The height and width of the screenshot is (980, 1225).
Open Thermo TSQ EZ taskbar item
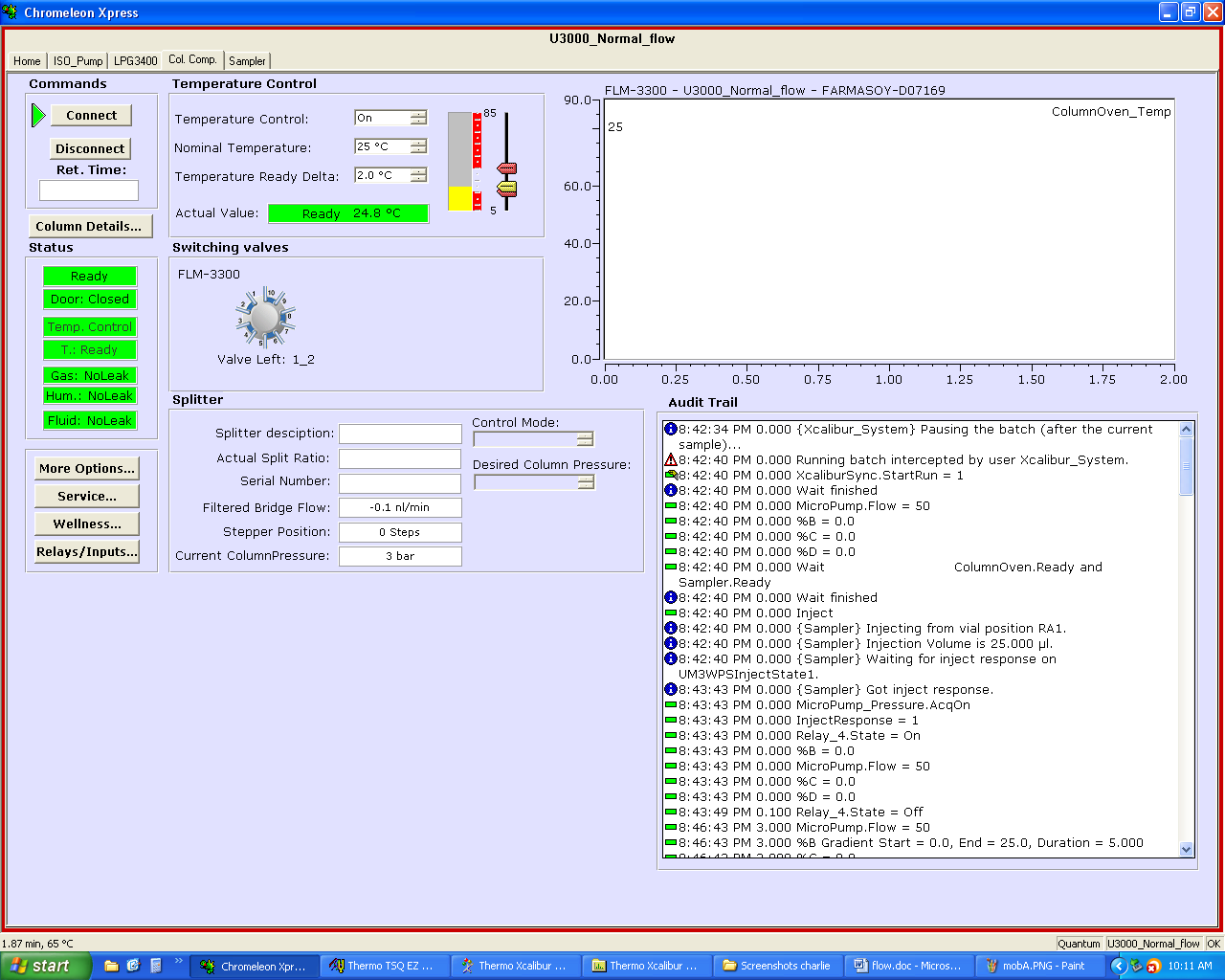tap(381, 966)
